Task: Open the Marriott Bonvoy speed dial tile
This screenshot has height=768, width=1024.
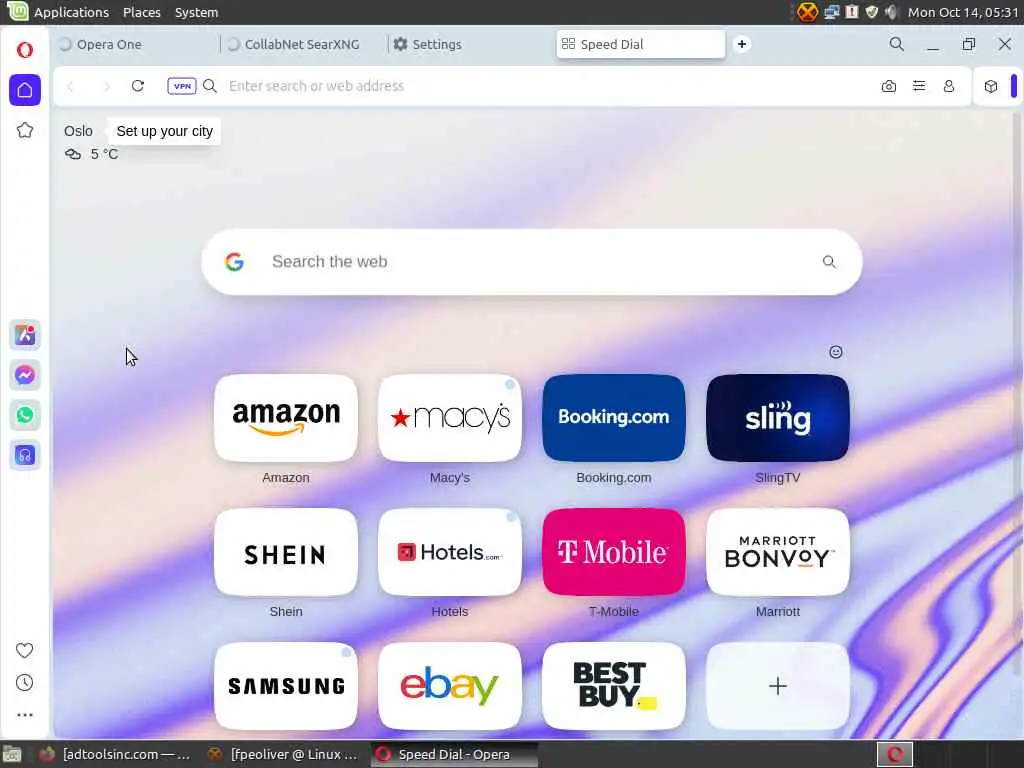Action: click(778, 552)
